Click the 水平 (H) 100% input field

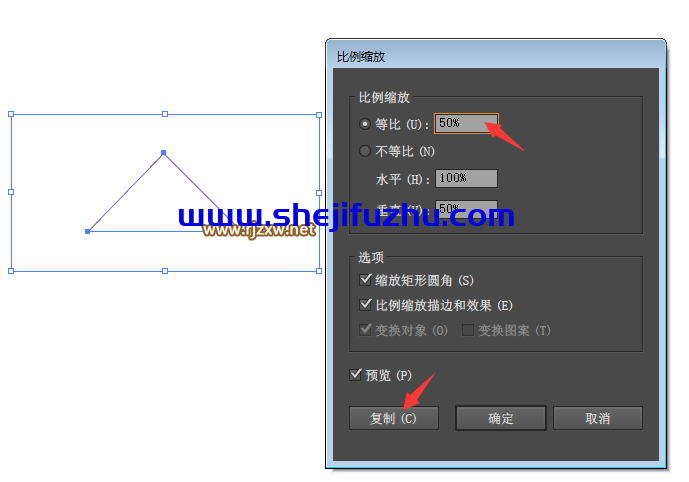(x=466, y=178)
